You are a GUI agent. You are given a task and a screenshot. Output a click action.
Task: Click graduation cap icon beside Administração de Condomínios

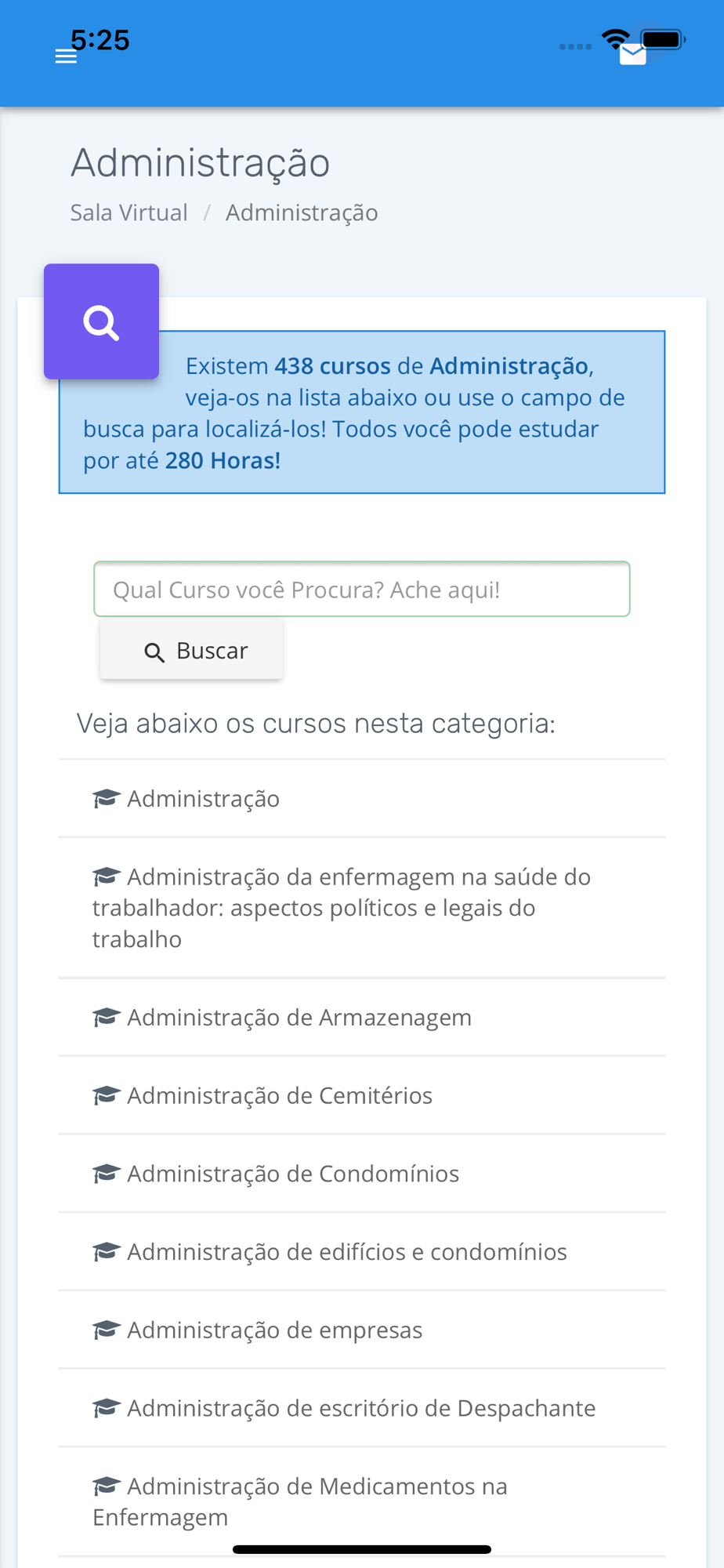106,1174
